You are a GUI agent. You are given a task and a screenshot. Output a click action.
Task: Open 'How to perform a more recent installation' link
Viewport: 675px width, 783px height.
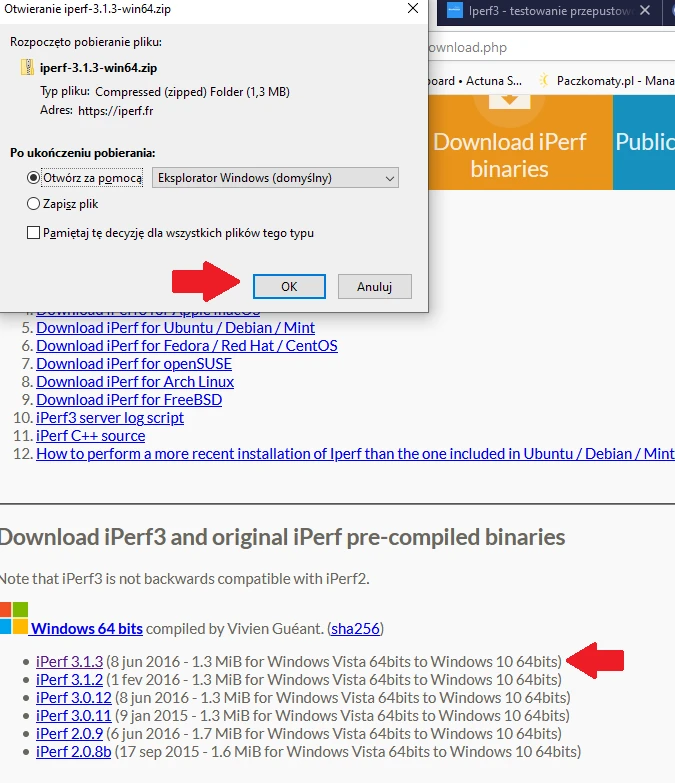click(355, 453)
